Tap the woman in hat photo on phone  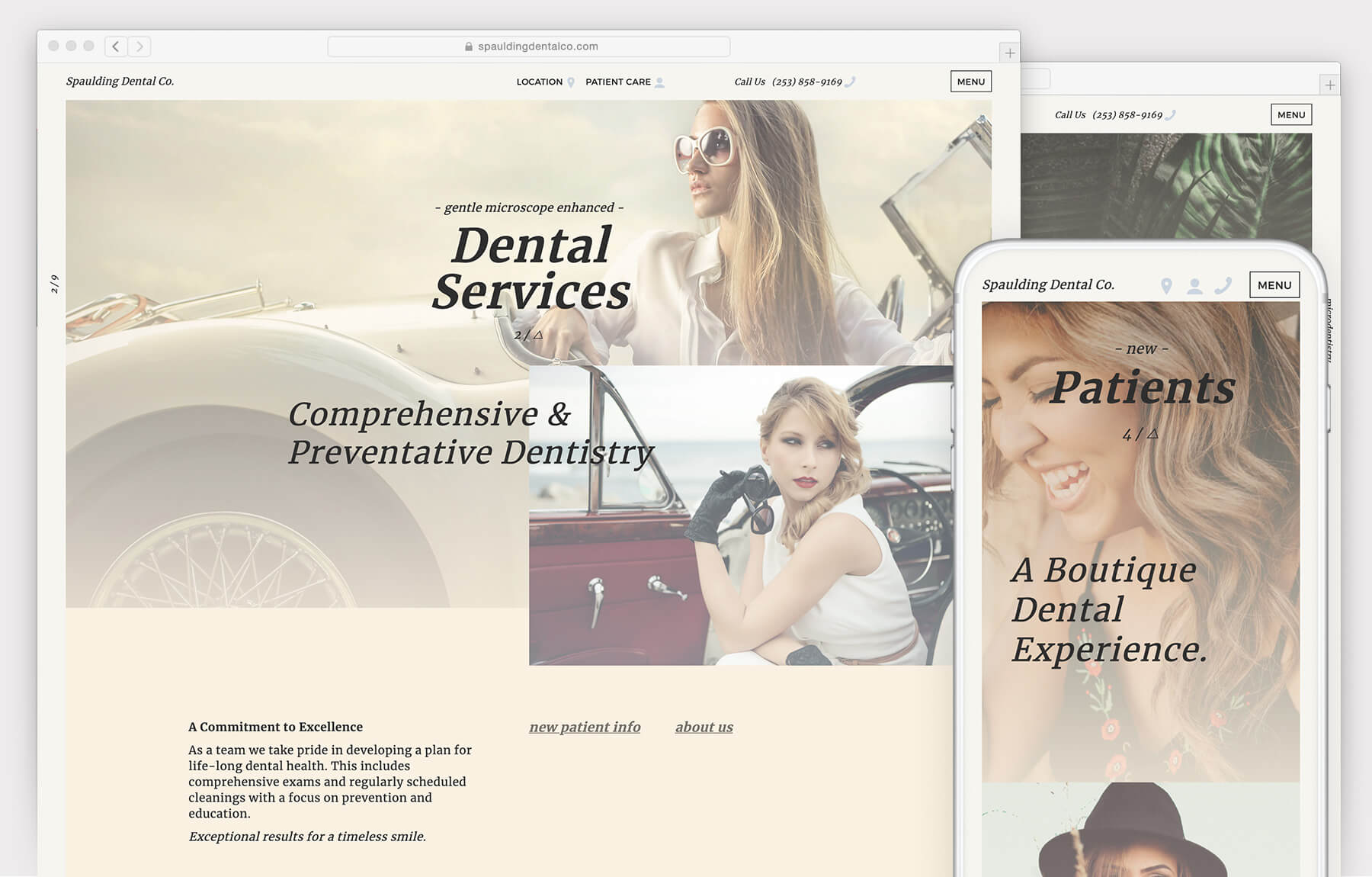[x=1140, y=830]
